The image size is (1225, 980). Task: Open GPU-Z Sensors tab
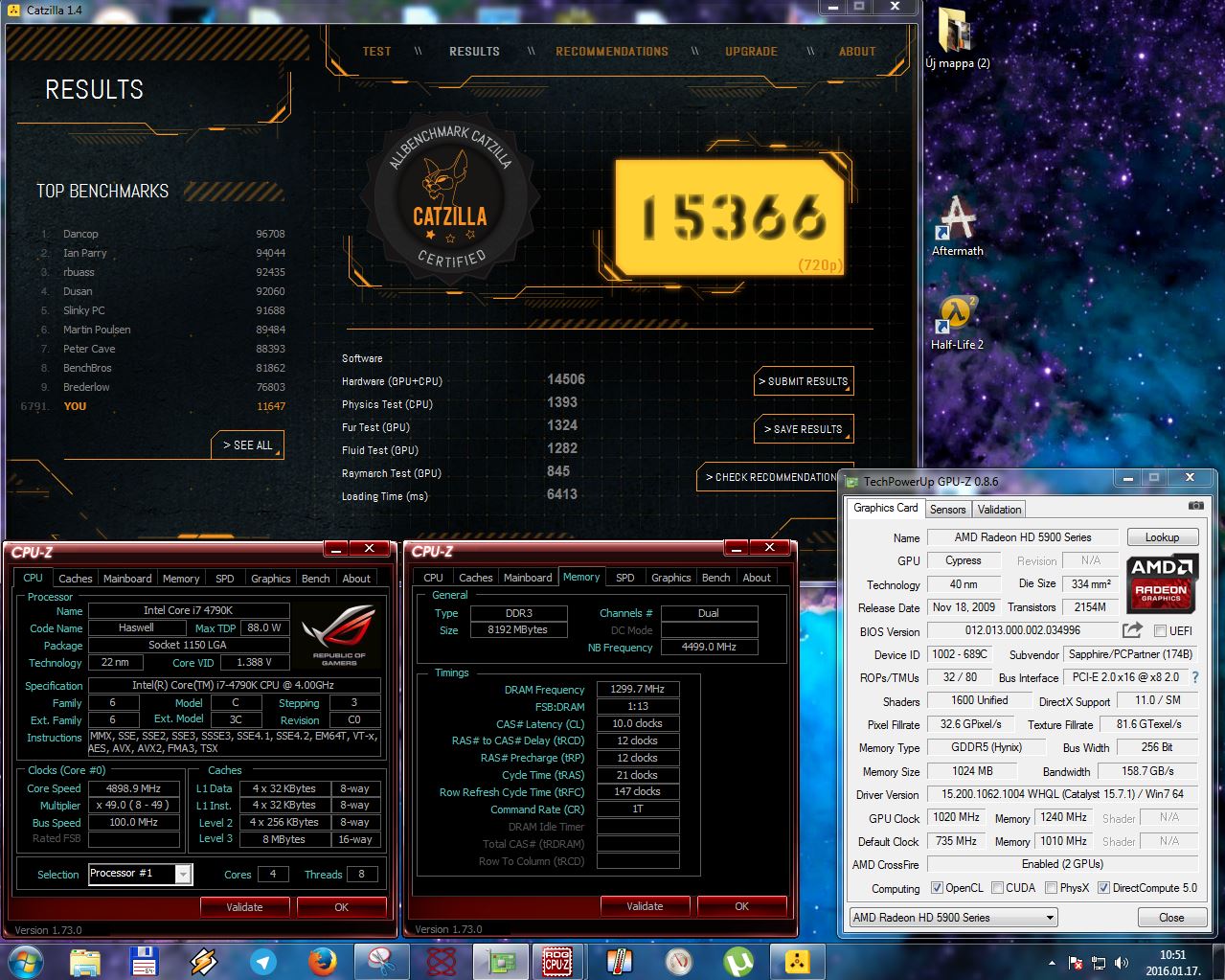(x=947, y=510)
